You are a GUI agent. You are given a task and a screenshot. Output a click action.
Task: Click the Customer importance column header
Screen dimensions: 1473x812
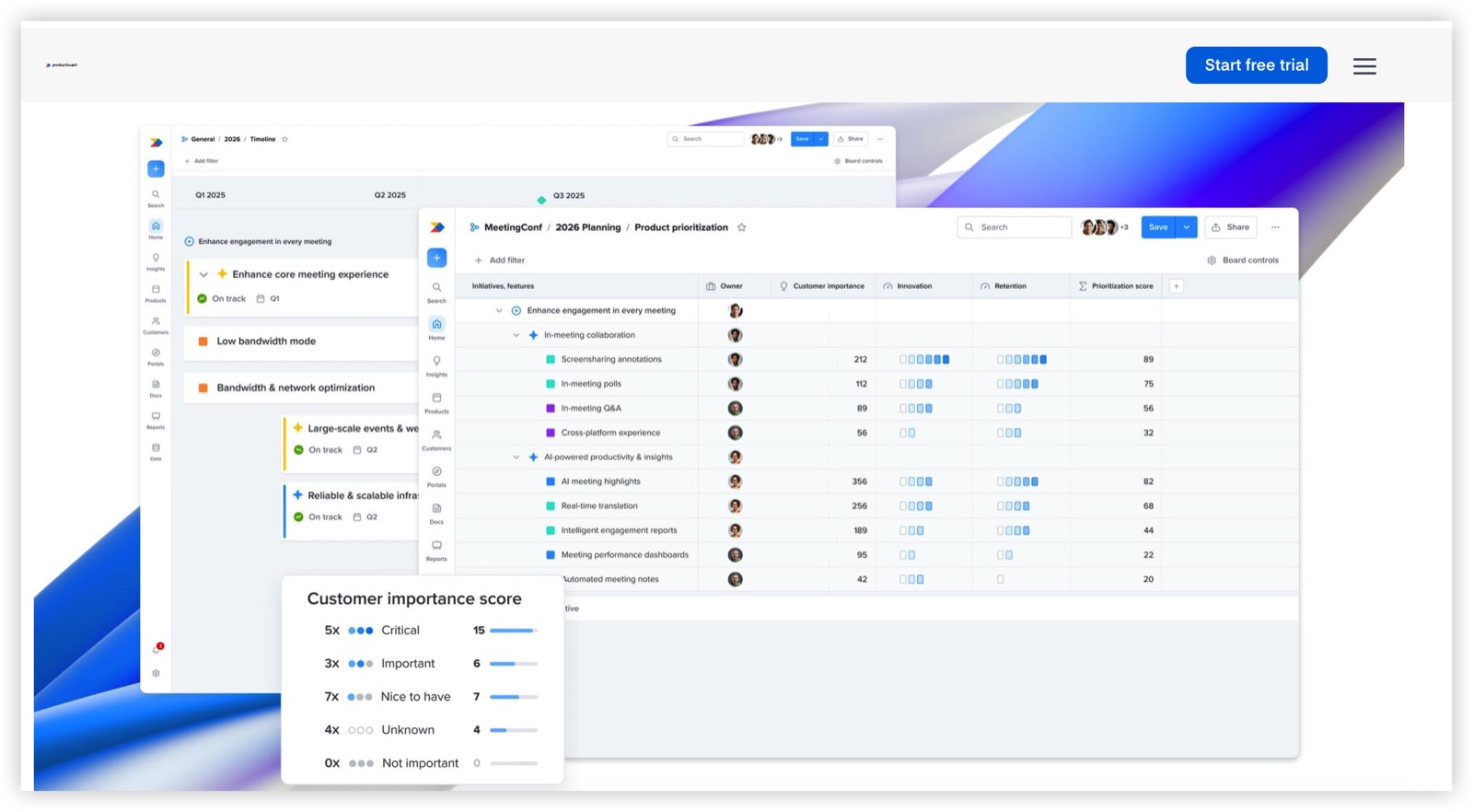822,286
